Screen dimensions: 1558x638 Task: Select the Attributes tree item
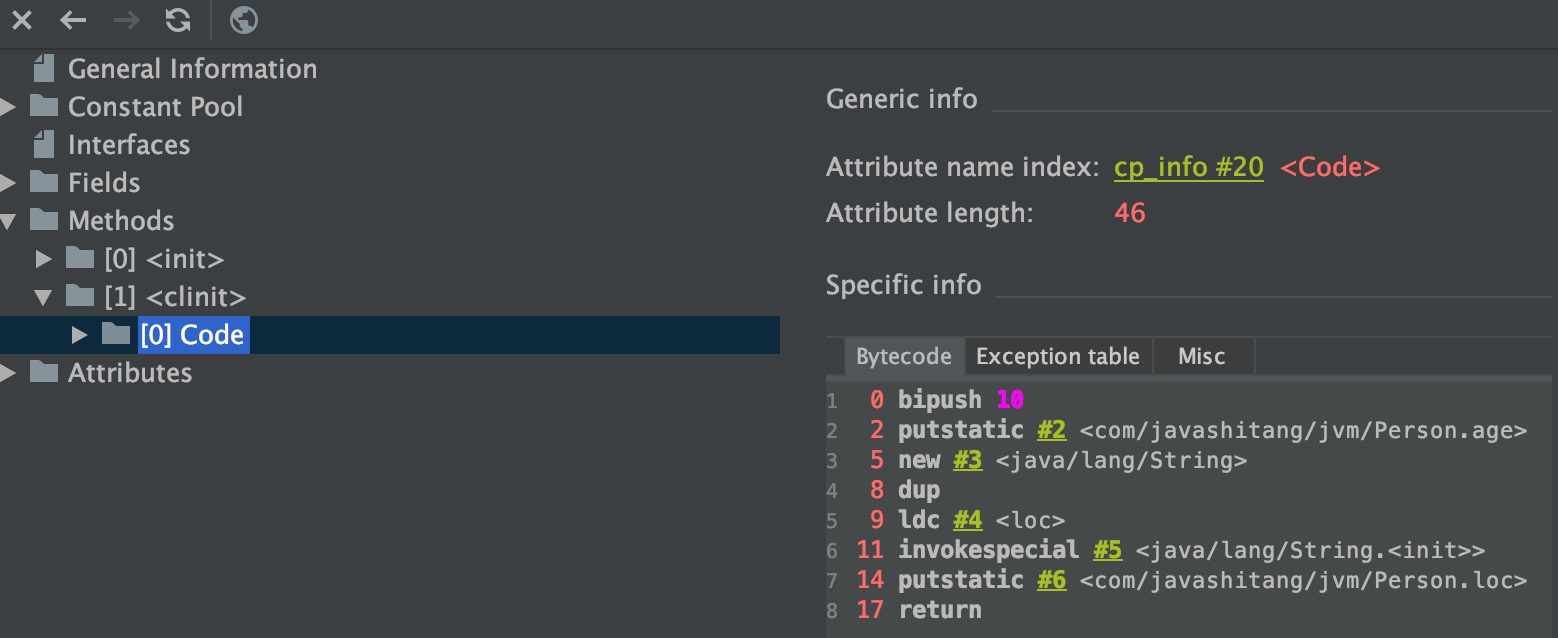[x=129, y=373]
